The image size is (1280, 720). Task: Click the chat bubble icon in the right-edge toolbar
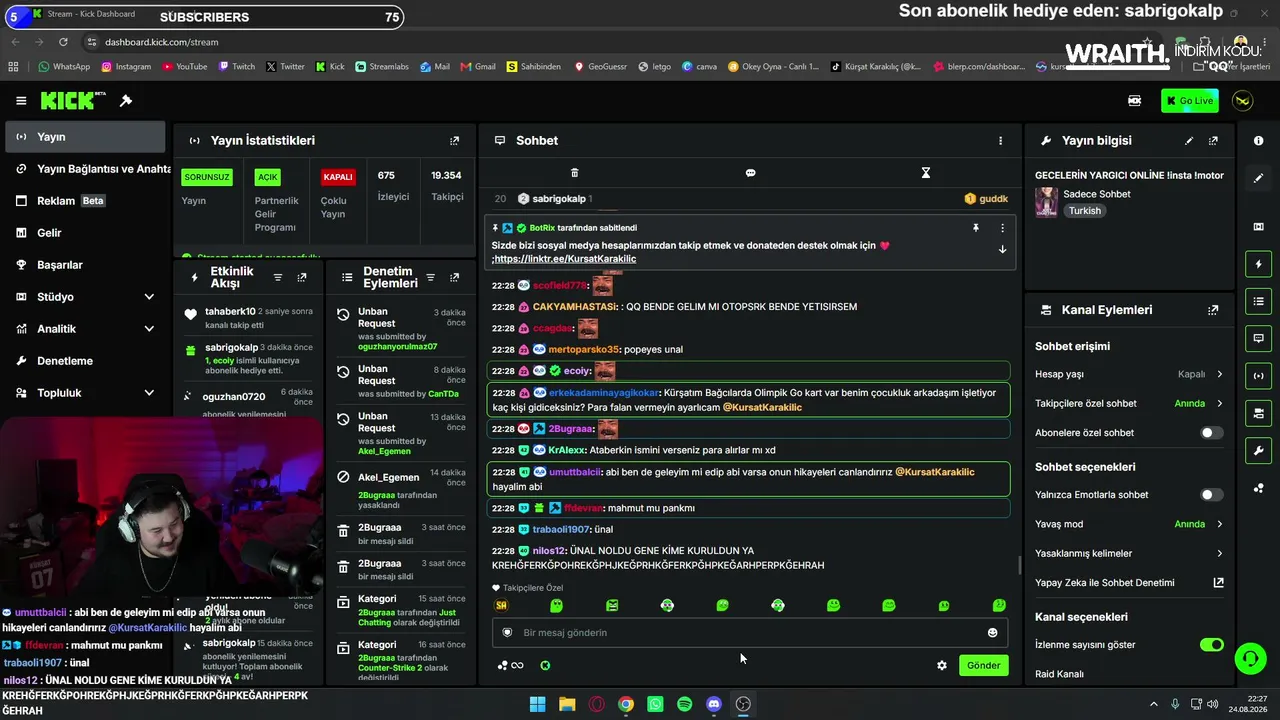pyautogui.click(x=1258, y=338)
